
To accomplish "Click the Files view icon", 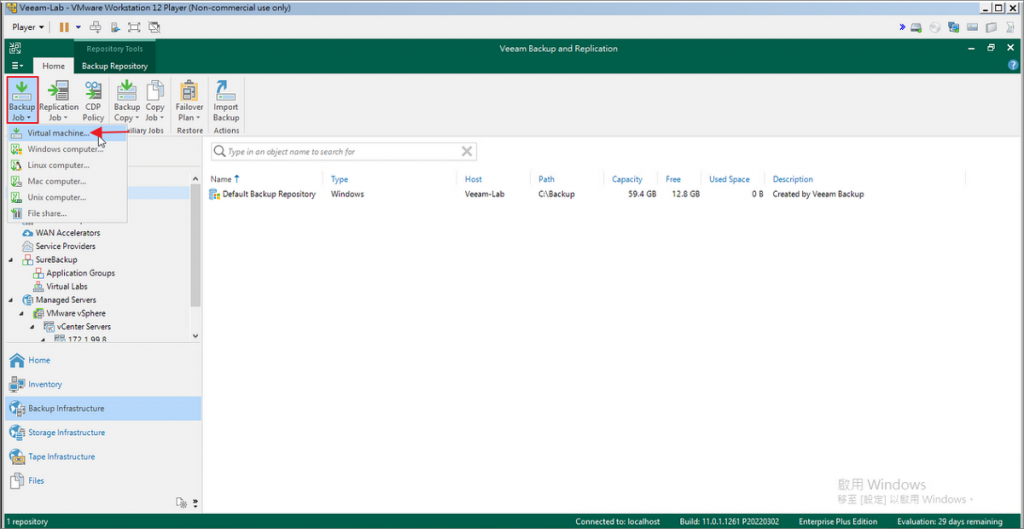I will tap(17, 481).
